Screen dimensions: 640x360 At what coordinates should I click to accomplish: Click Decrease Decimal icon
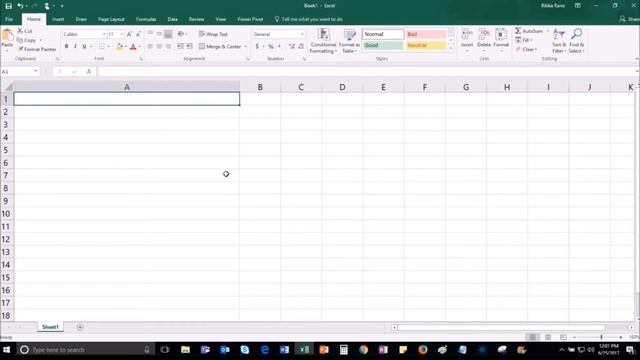(x=301, y=47)
